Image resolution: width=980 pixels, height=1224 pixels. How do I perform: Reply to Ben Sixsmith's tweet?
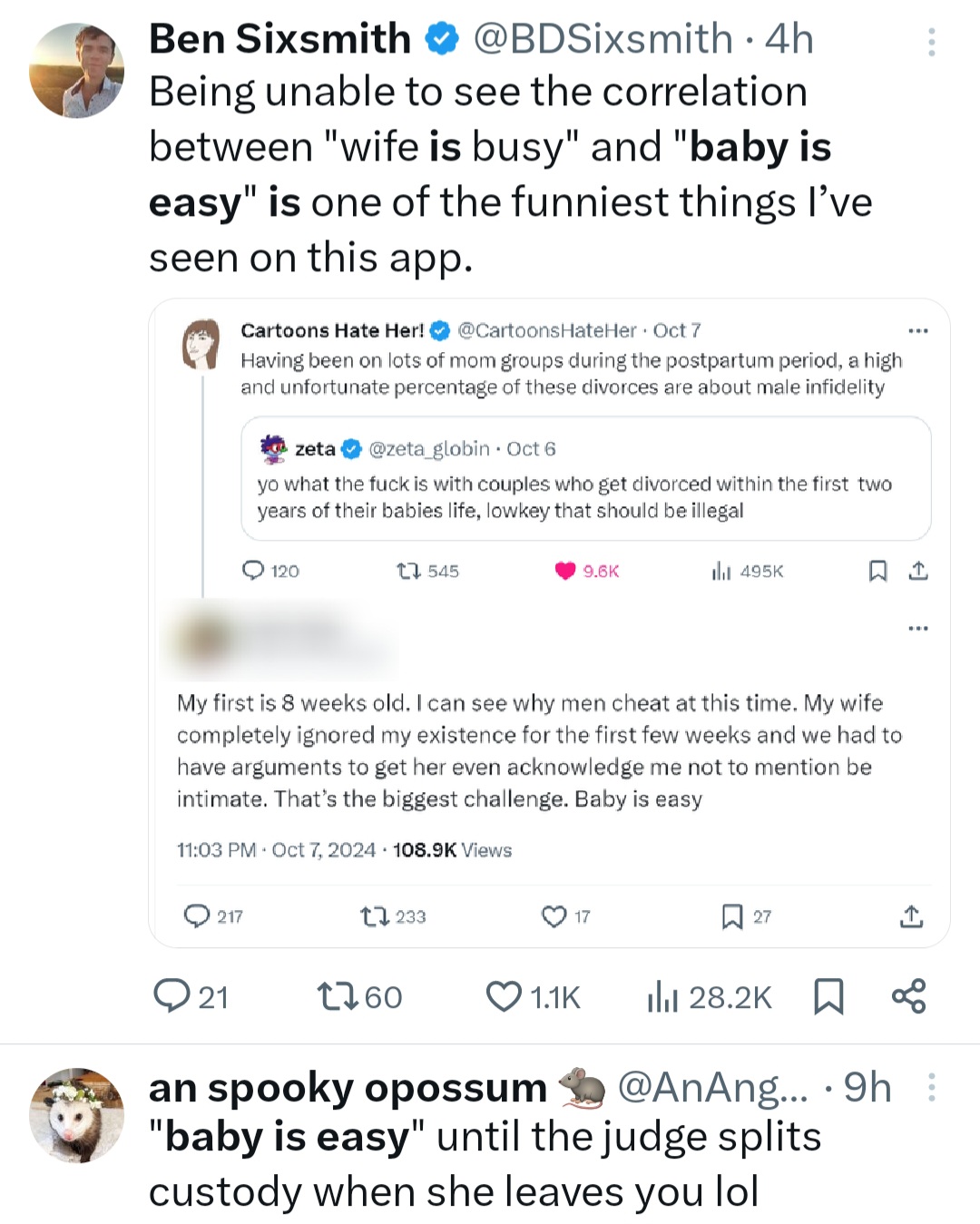click(171, 996)
